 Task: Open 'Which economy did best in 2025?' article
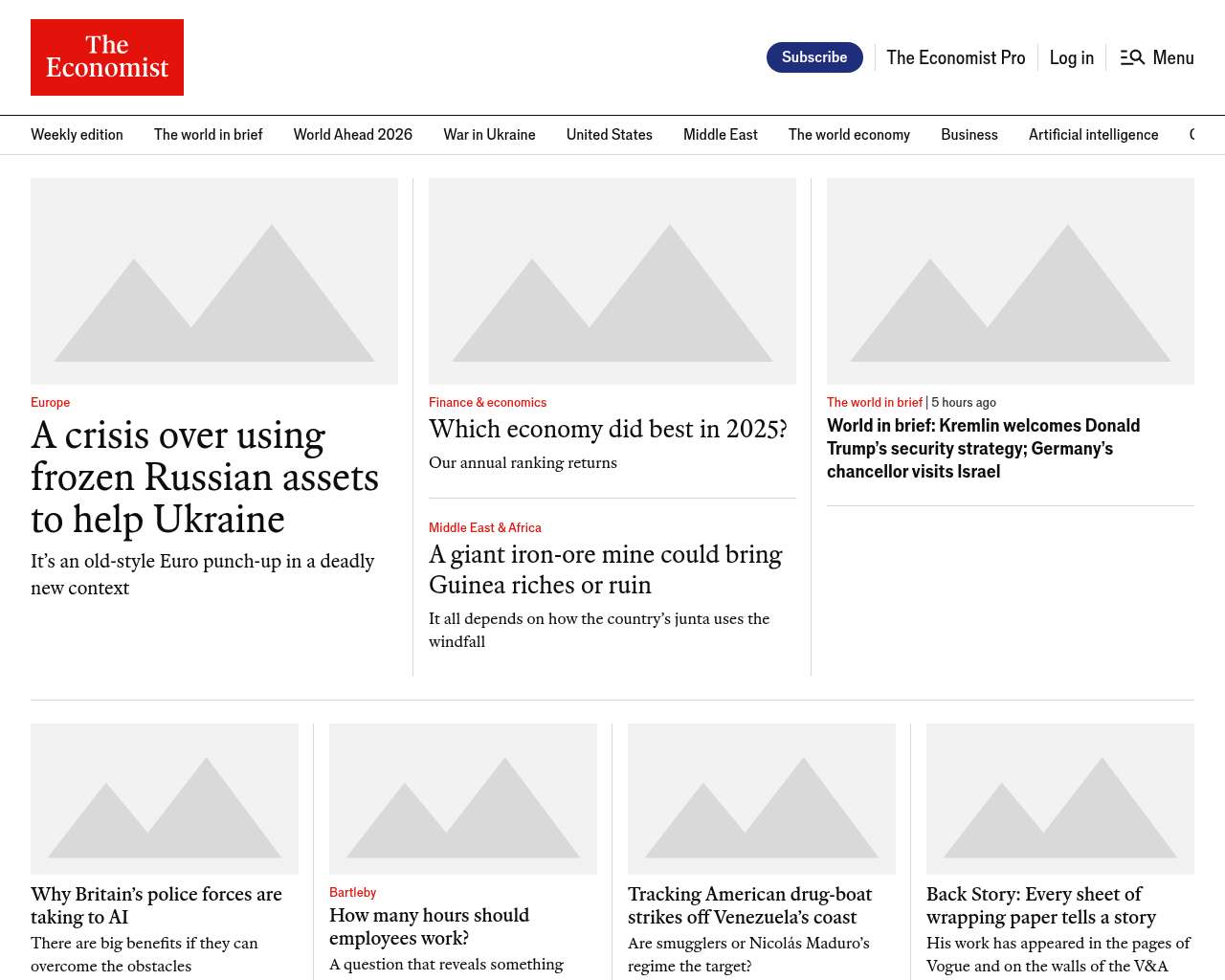(608, 430)
